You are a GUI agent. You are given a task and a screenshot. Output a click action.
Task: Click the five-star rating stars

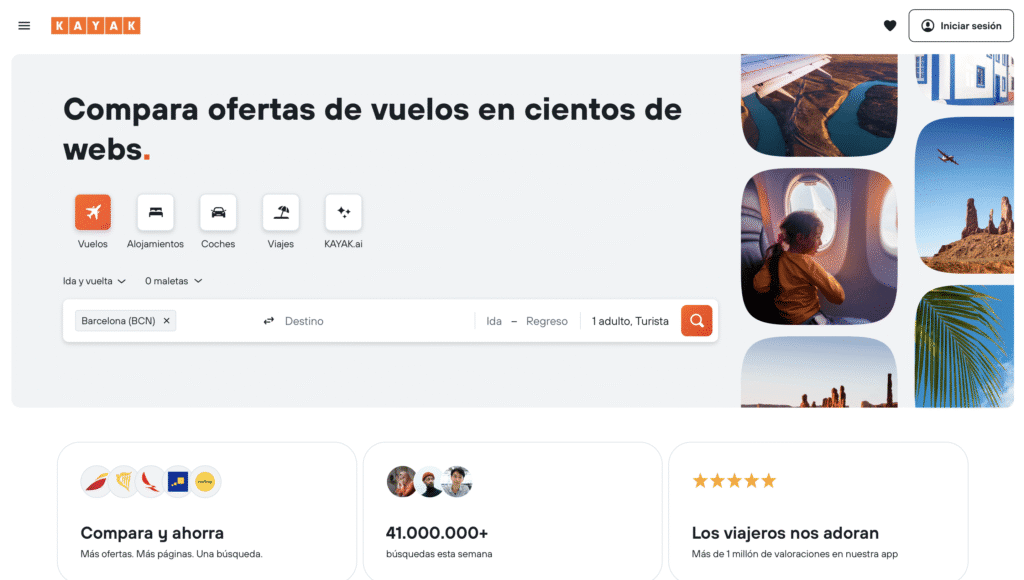click(x=734, y=481)
